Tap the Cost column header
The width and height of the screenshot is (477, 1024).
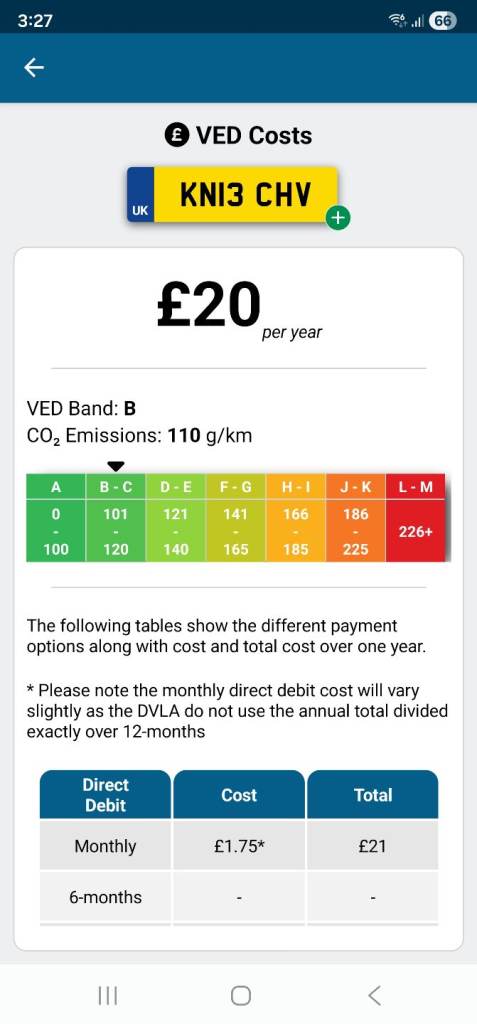pos(239,795)
